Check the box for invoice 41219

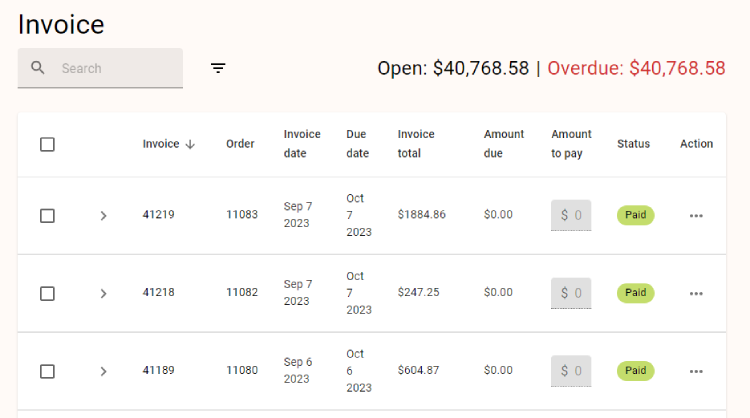pos(47,216)
